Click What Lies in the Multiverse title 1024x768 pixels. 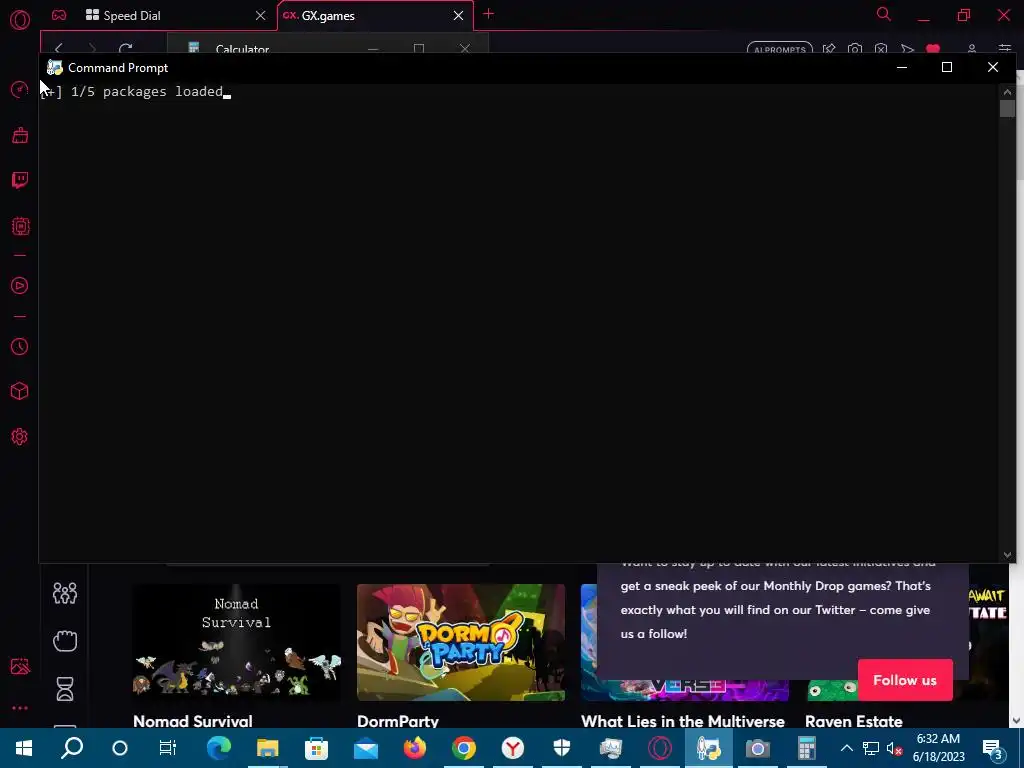682,721
